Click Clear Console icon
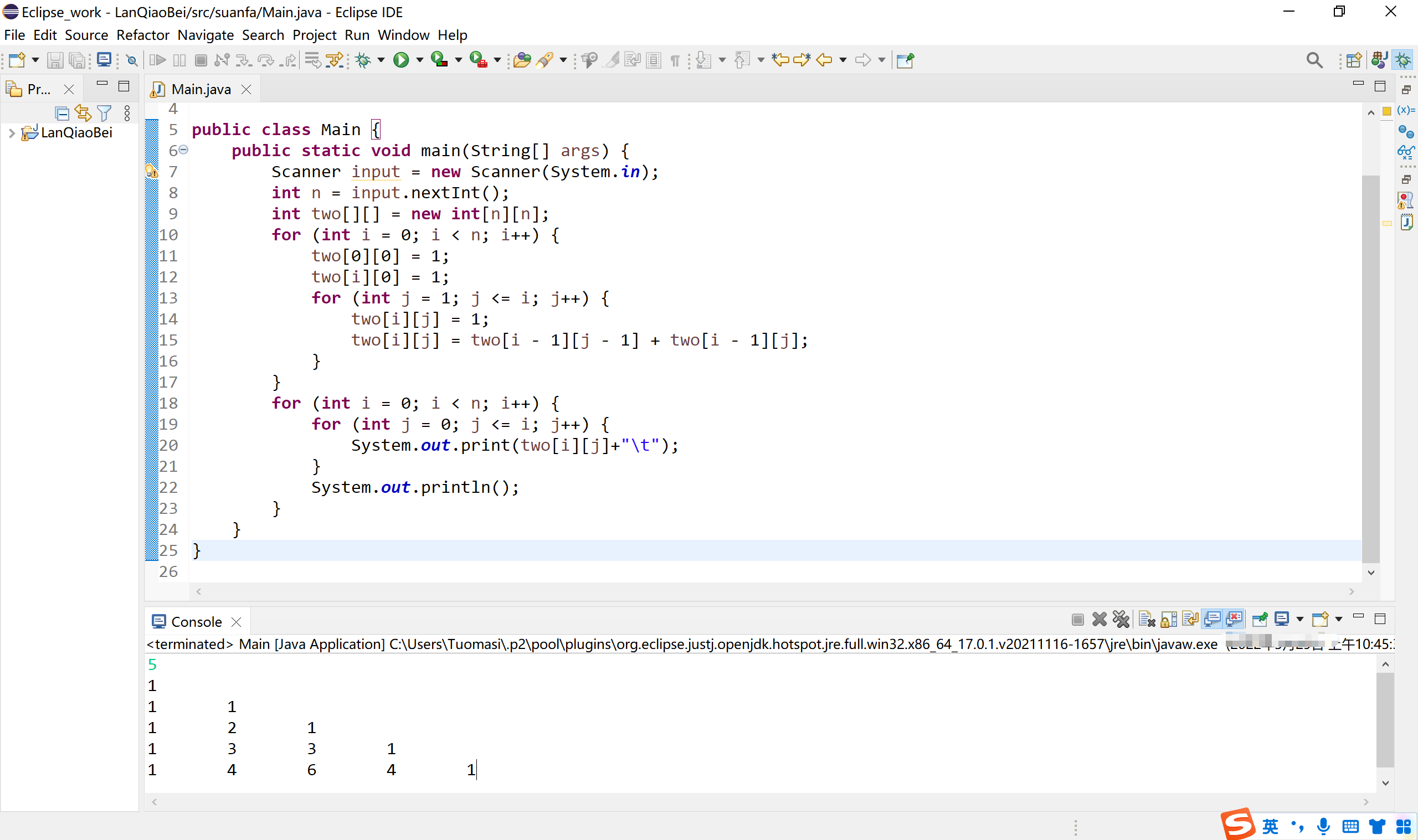Image resolution: width=1418 pixels, height=840 pixels. (x=1146, y=619)
